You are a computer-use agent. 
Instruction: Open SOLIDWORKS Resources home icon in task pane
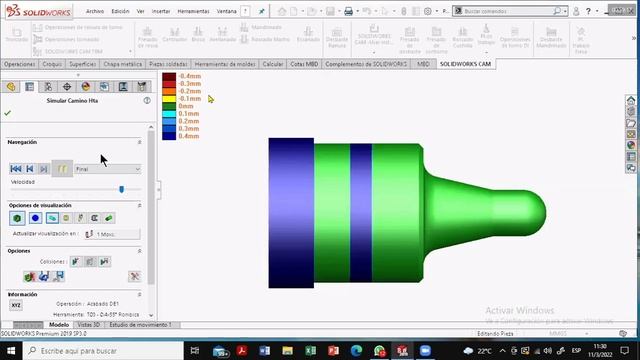tap(631, 100)
